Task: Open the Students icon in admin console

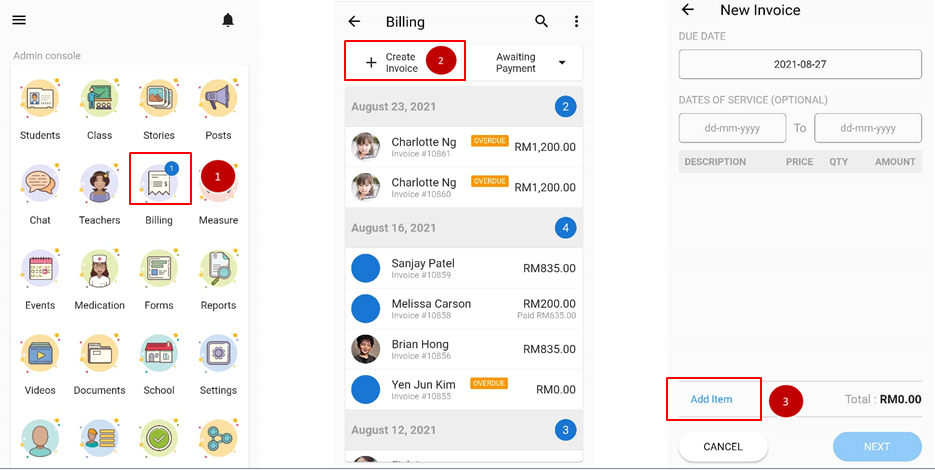Action: [x=40, y=100]
